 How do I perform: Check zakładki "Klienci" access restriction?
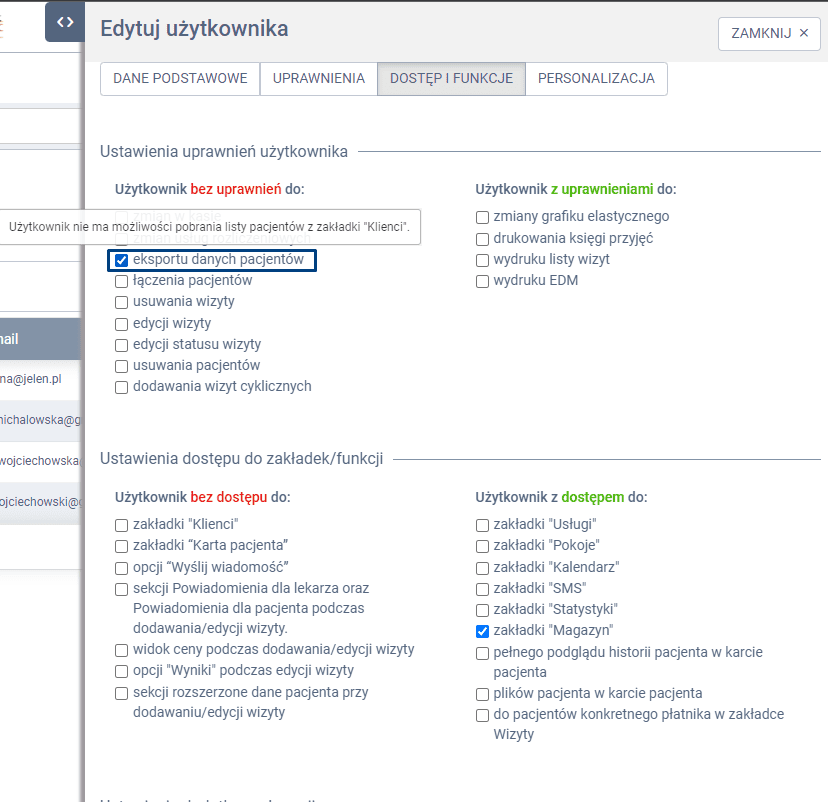[x=122, y=524]
